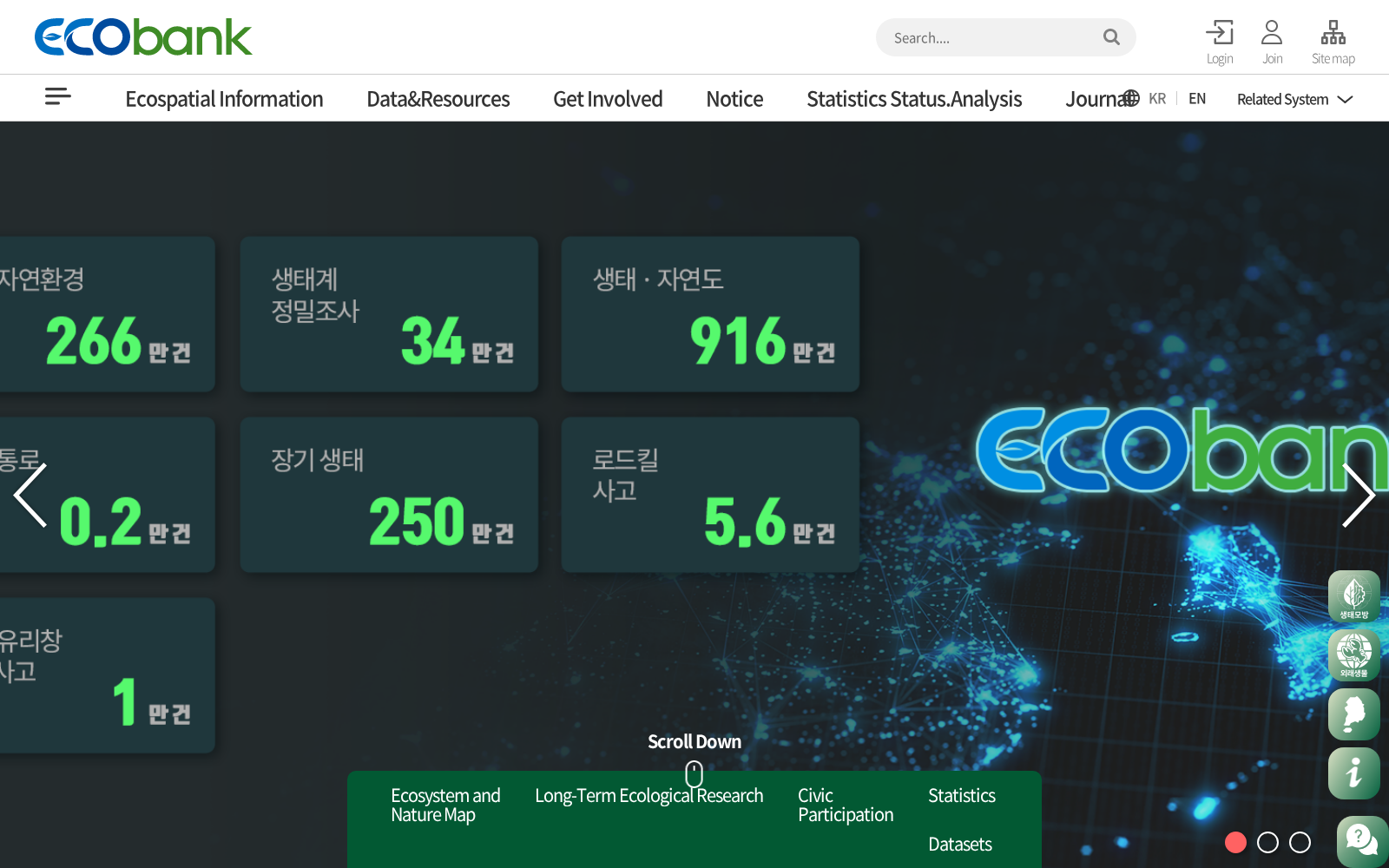Select the third slide indicator dot

[x=1300, y=842]
